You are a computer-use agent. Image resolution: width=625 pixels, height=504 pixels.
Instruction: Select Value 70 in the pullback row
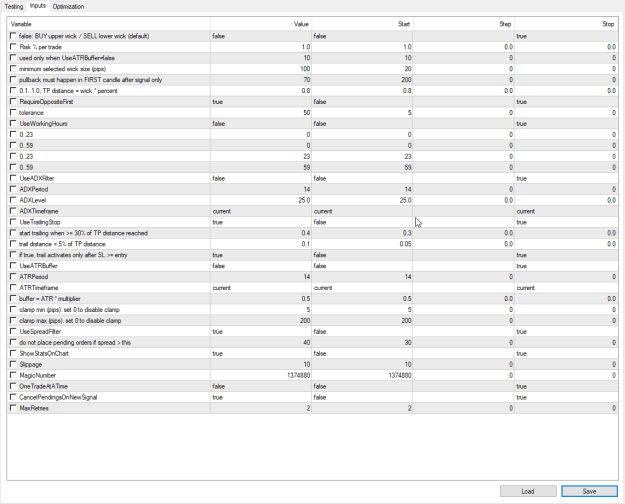click(x=261, y=80)
